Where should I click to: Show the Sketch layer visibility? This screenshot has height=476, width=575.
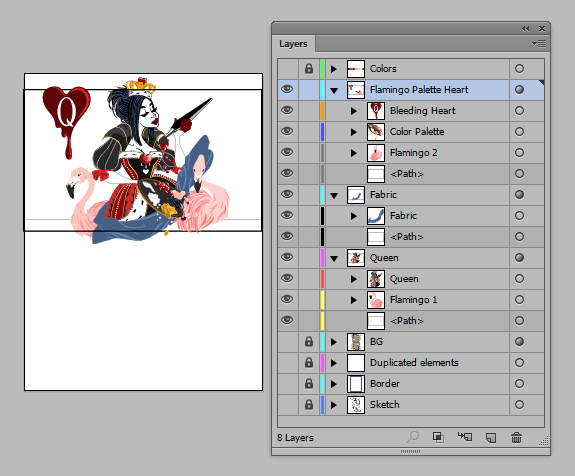(288, 404)
